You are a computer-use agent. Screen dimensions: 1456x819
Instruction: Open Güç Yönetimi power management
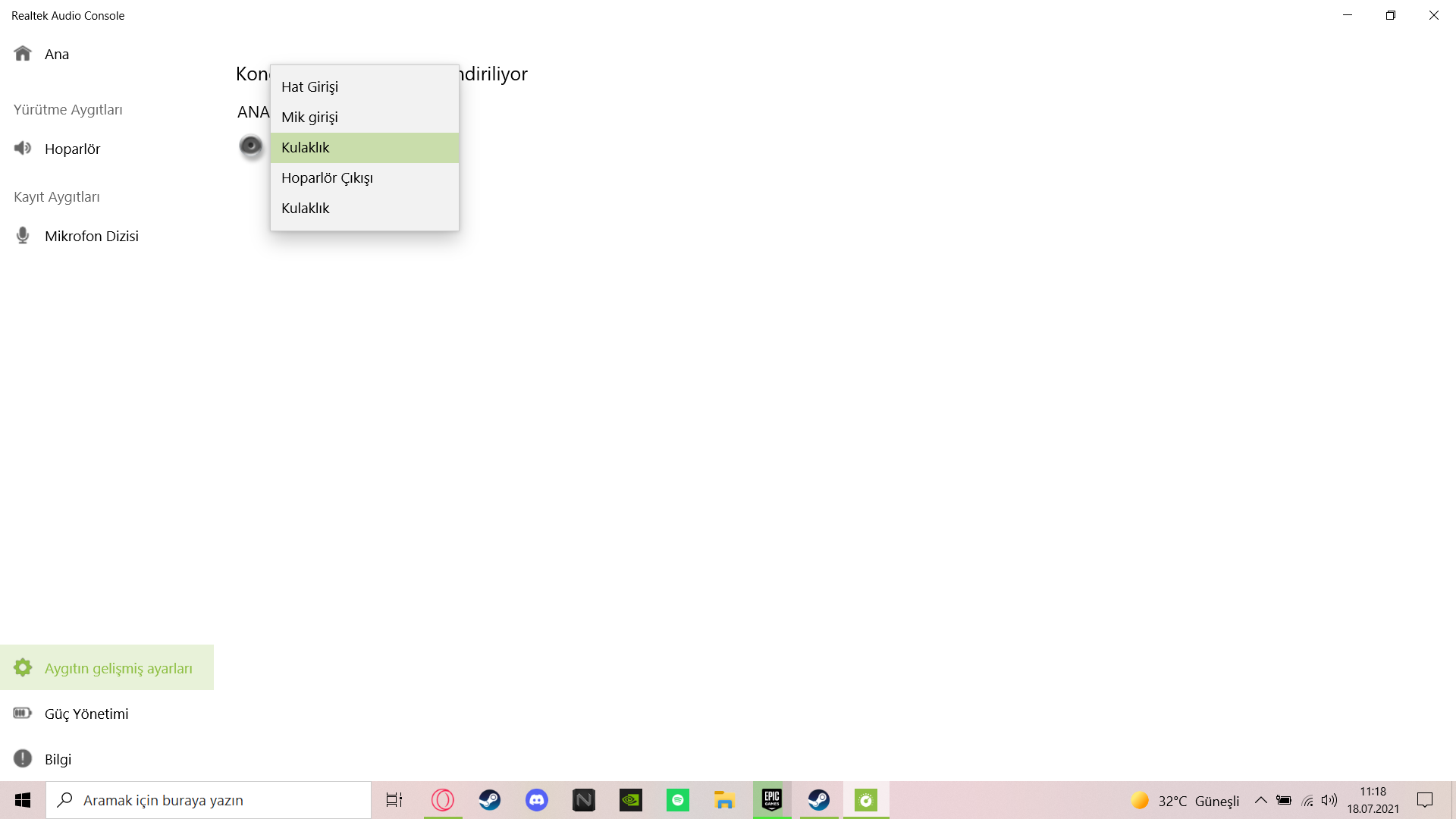tap(86, 714)
